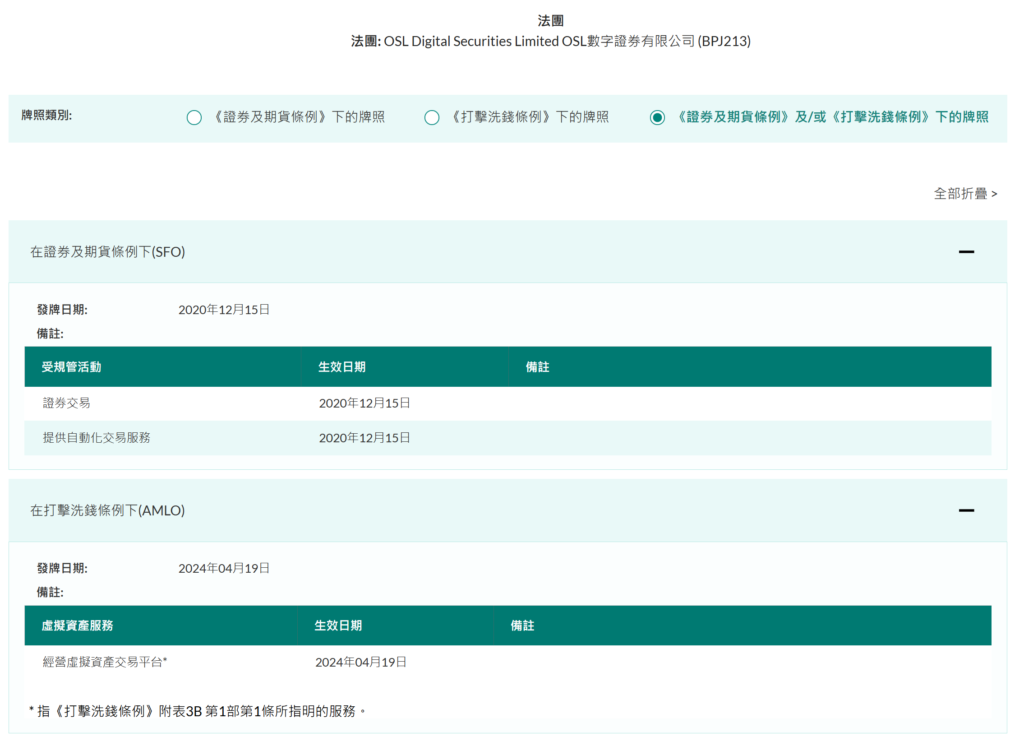Select the 《證券及期貨條例》下的牌照 radio button
The height and width of the screenshot is (737, 1024).
[194, 118]
